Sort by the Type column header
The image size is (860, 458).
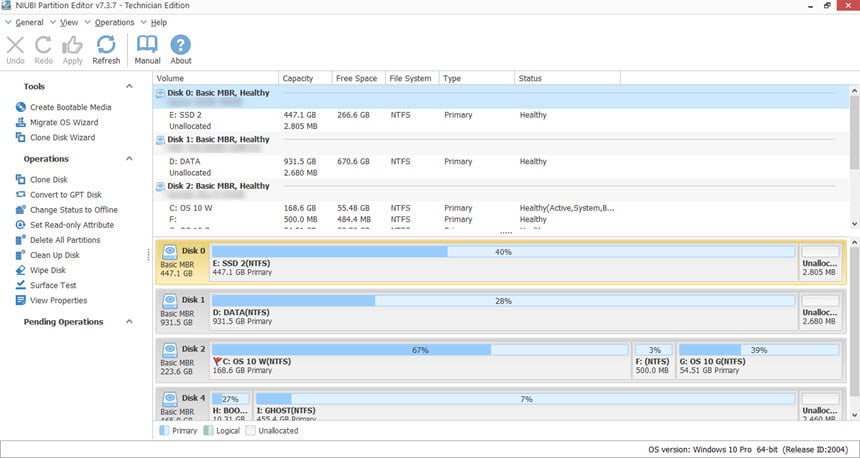[477, 78]
